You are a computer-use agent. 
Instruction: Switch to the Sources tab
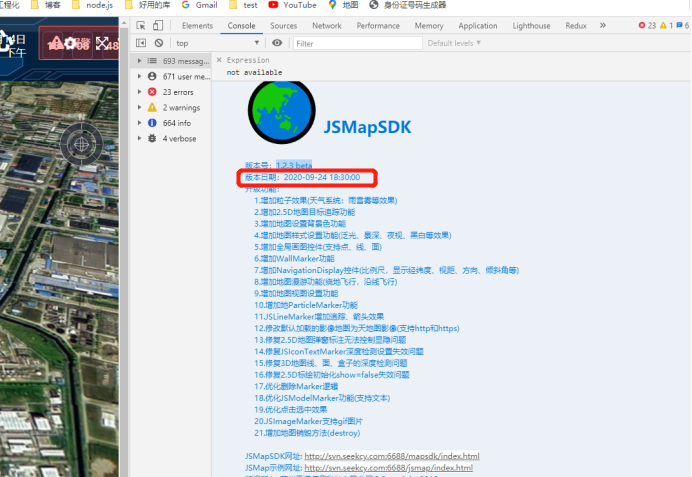click(x=283, y=26)
